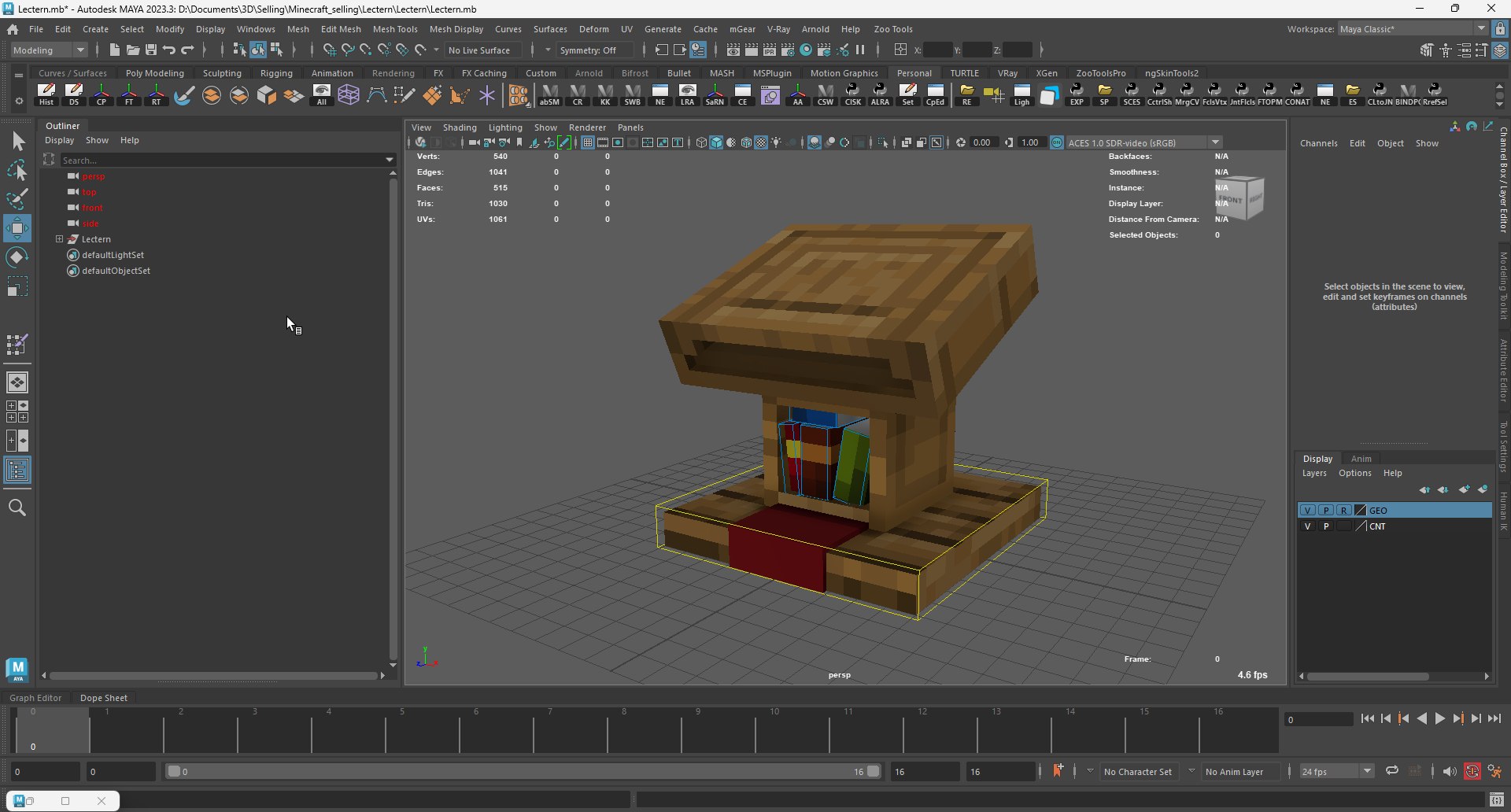This screenshot has width=1511, height=812.
Task: Open viewport Shading menu
Action: pyautogui.click(x=460, y=127)
